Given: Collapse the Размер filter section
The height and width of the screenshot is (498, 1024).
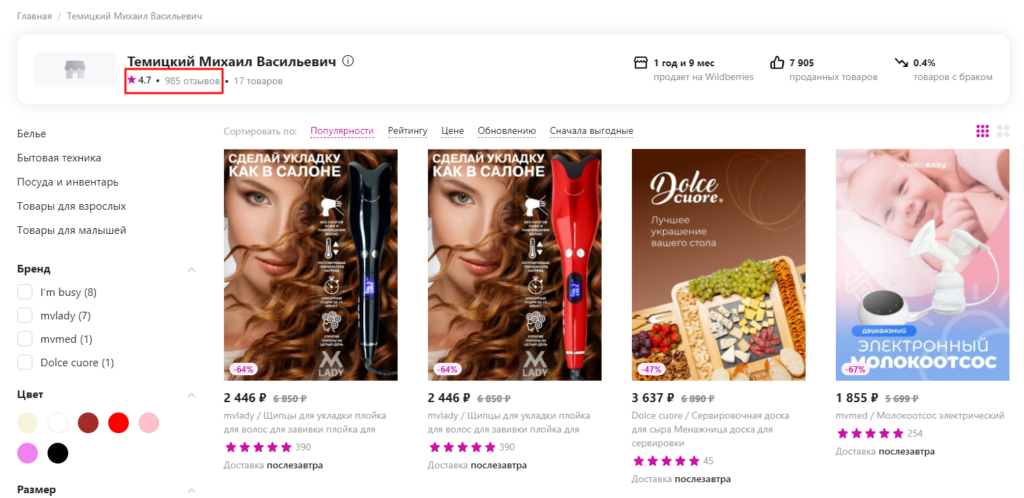Looking at the screenshot, I should click(191, 490).
